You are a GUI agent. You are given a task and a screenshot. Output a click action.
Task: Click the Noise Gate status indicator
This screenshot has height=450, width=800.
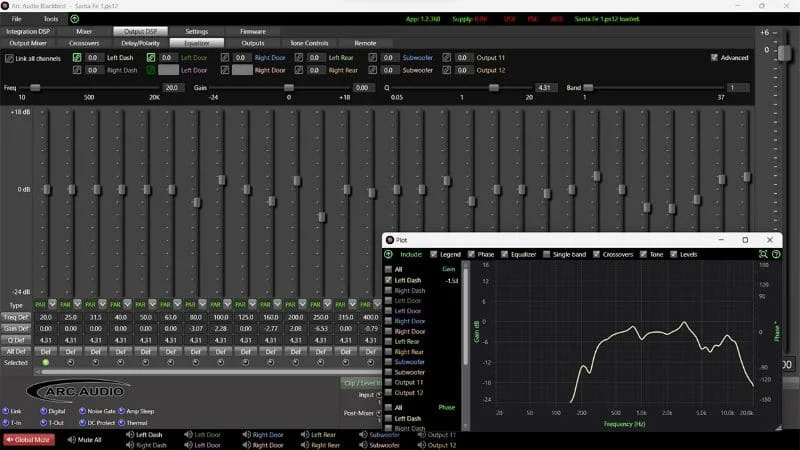pos(82,411)
